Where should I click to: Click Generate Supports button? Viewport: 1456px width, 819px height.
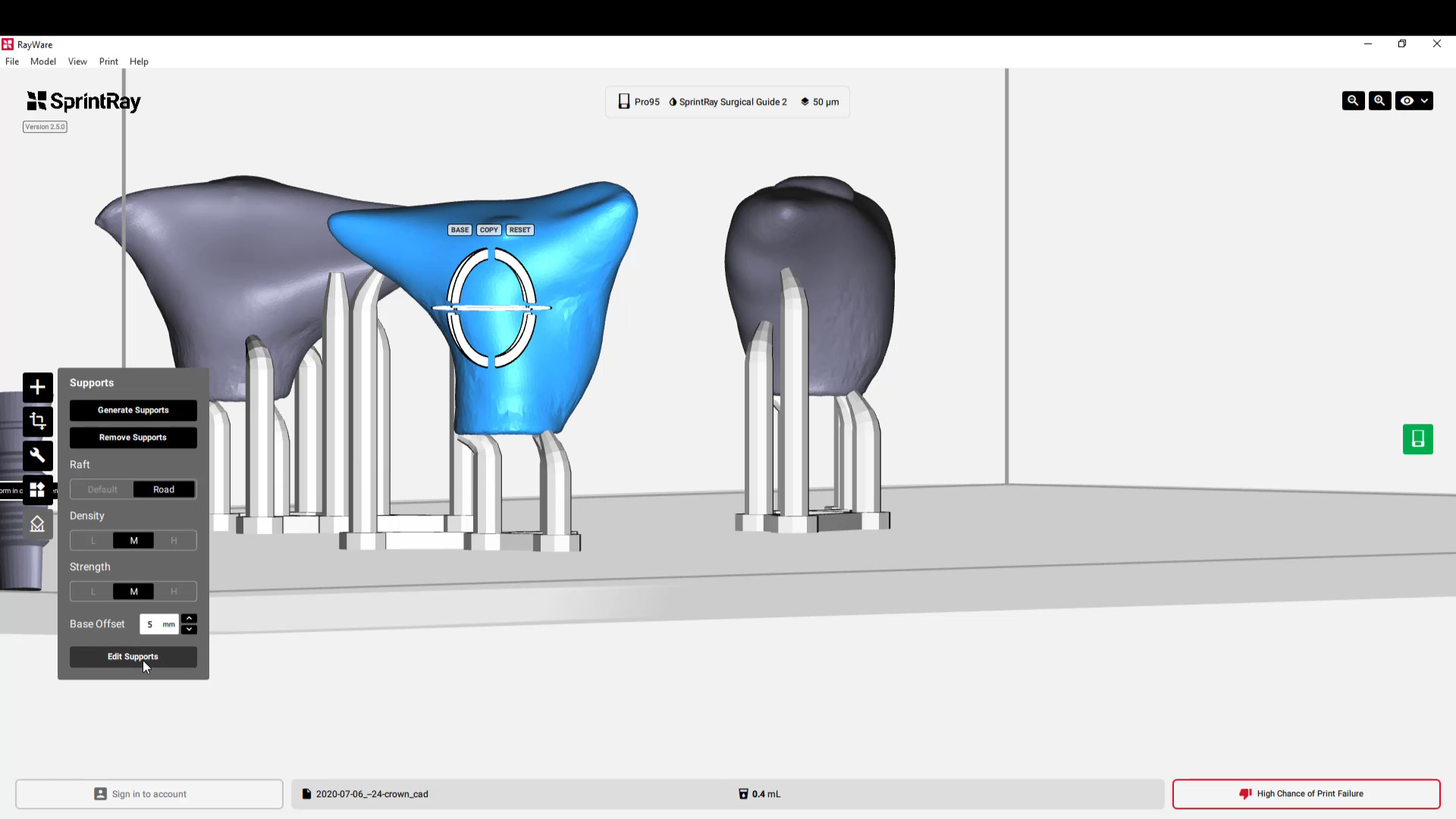[133, 410]
